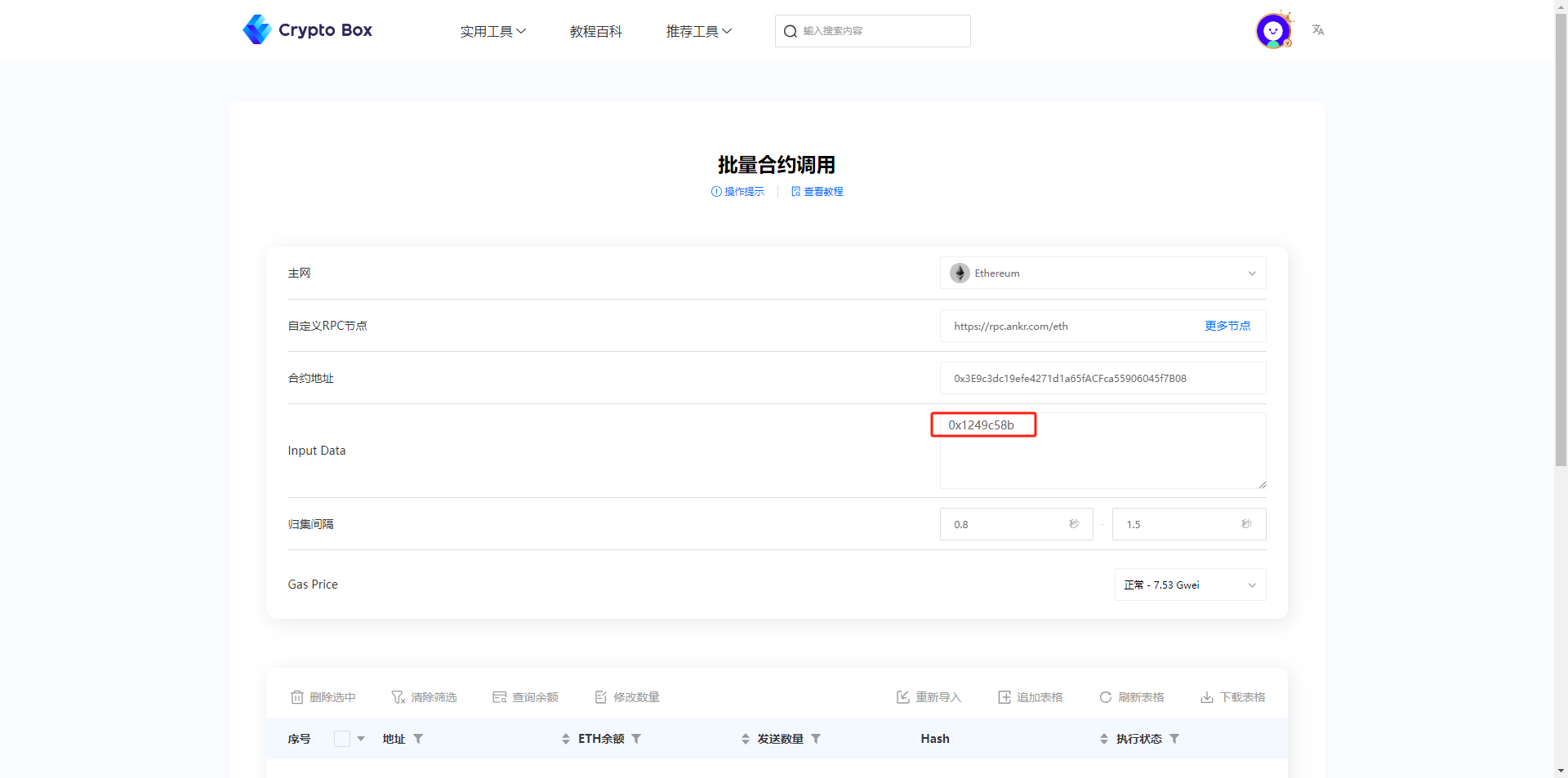
Task: Click 更多节点 link
Action: click(1227, 326)
